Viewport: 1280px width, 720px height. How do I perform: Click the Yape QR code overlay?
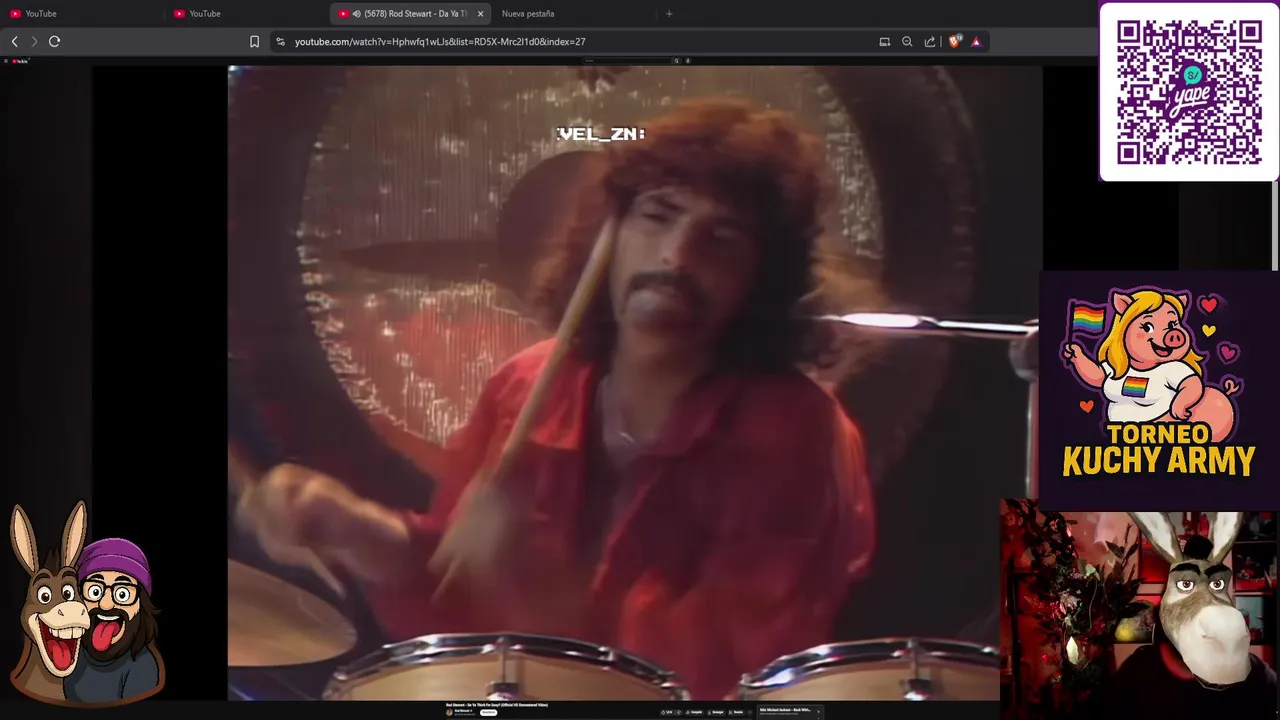[x=1189, y=92]
